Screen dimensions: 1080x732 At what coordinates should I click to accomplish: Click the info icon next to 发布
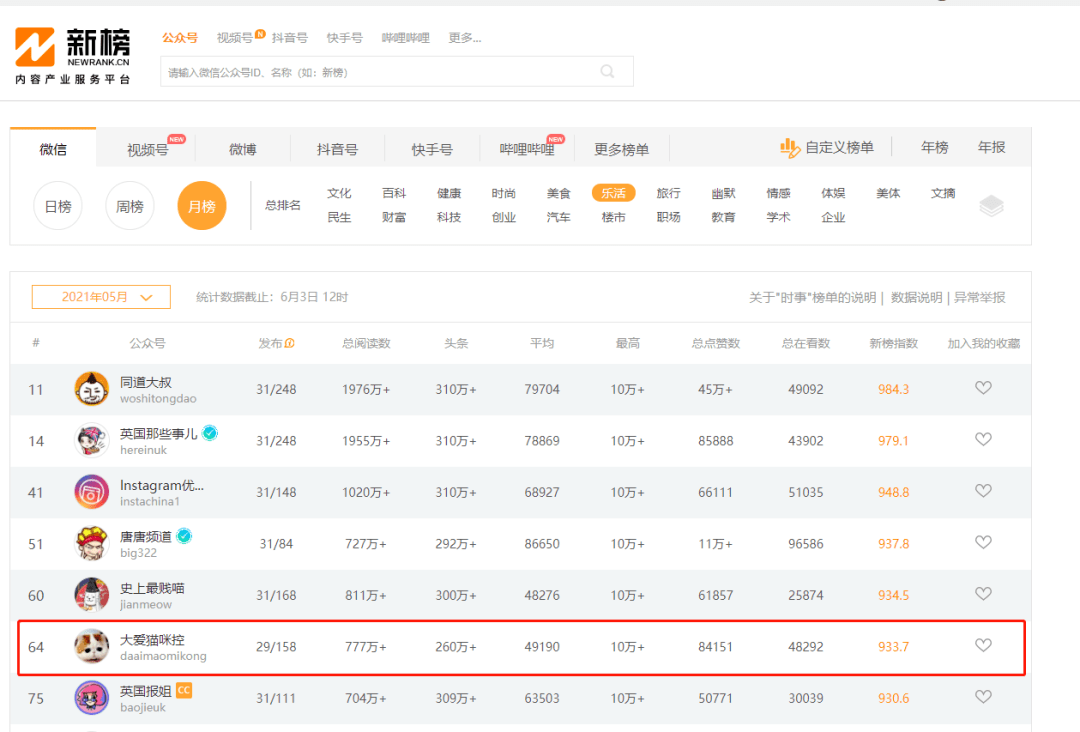[x=290, y=343]
